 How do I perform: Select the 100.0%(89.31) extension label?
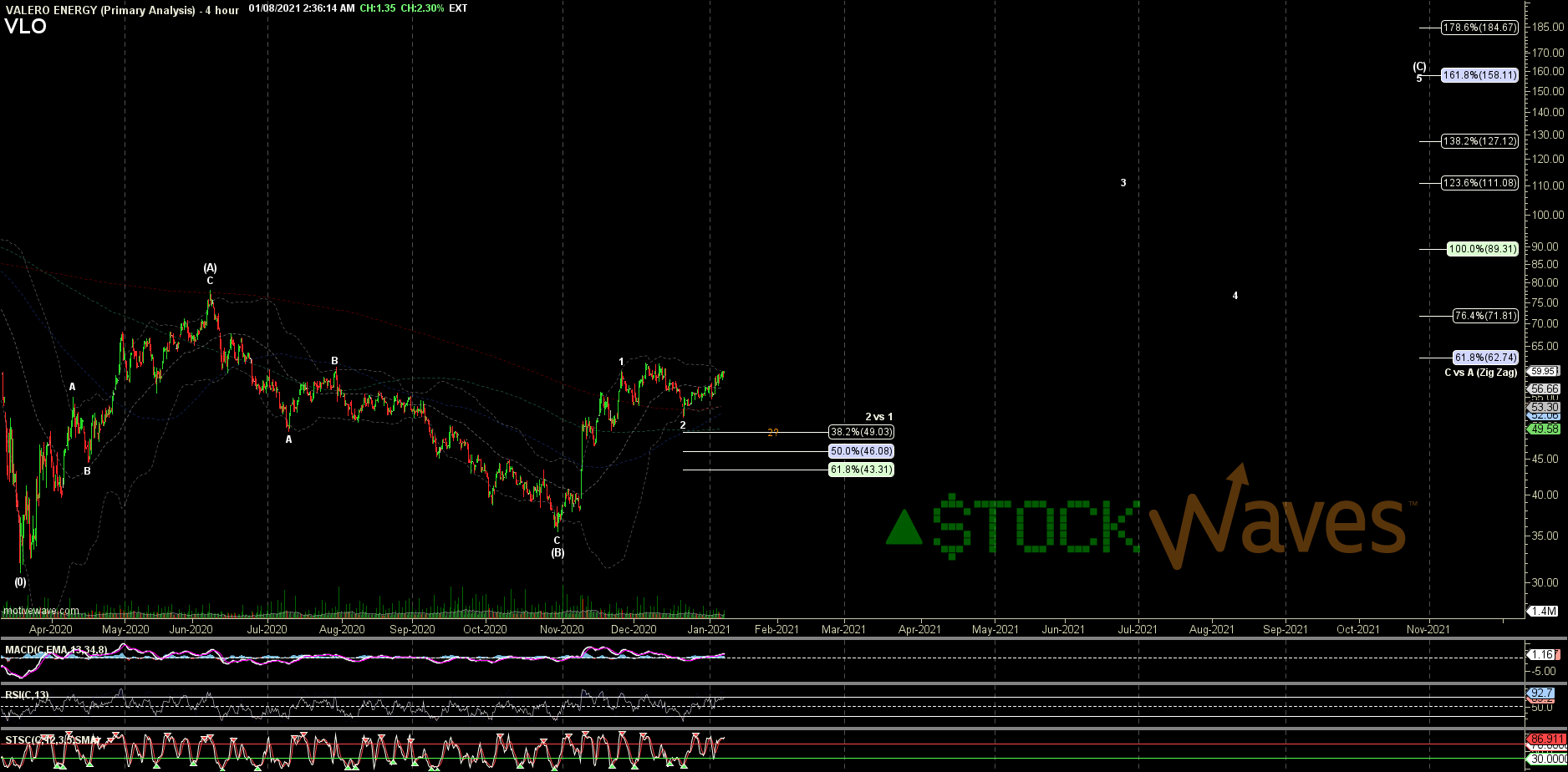point(1482,249)
